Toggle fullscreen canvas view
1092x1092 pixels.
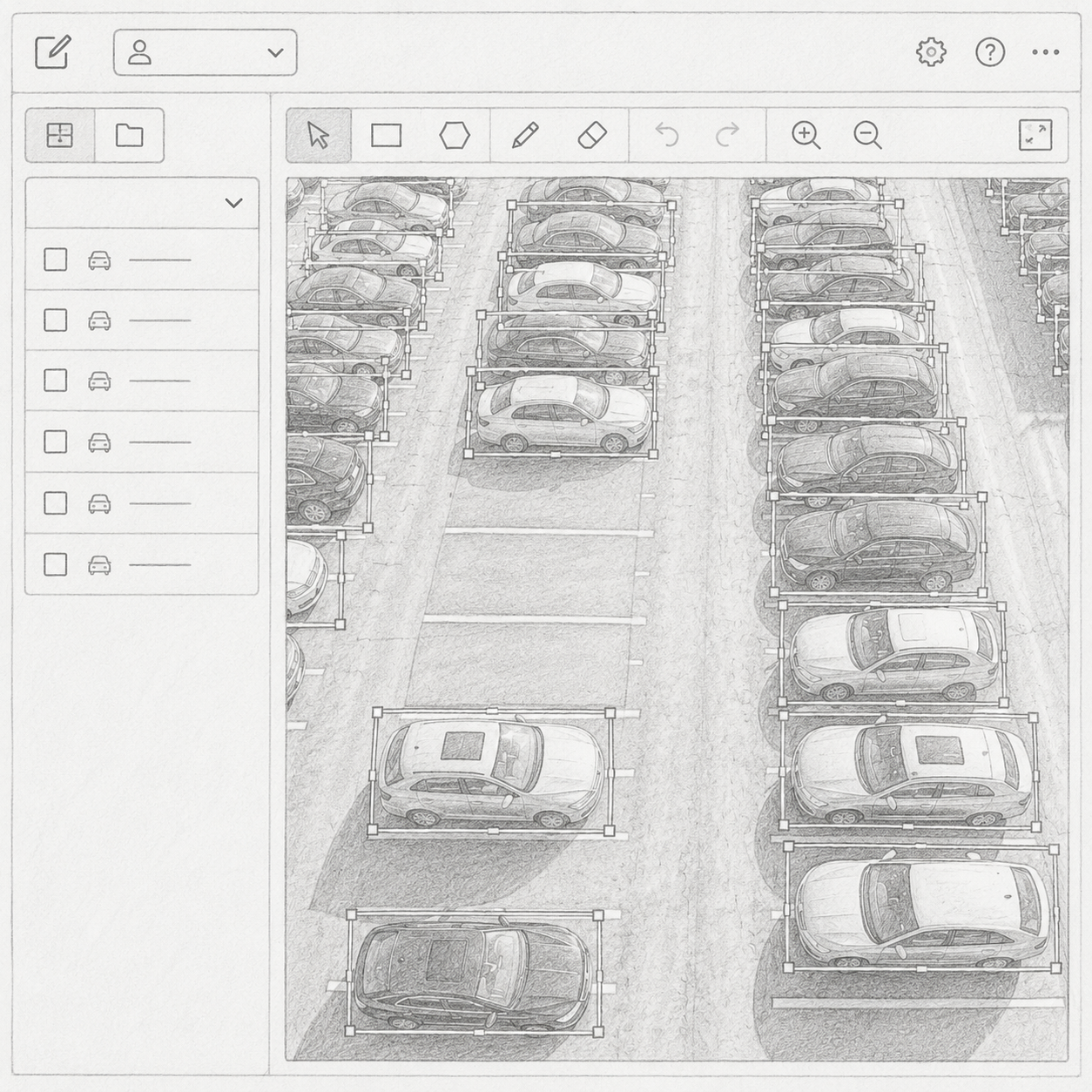pyautogui.click(x=1035, y=135)
